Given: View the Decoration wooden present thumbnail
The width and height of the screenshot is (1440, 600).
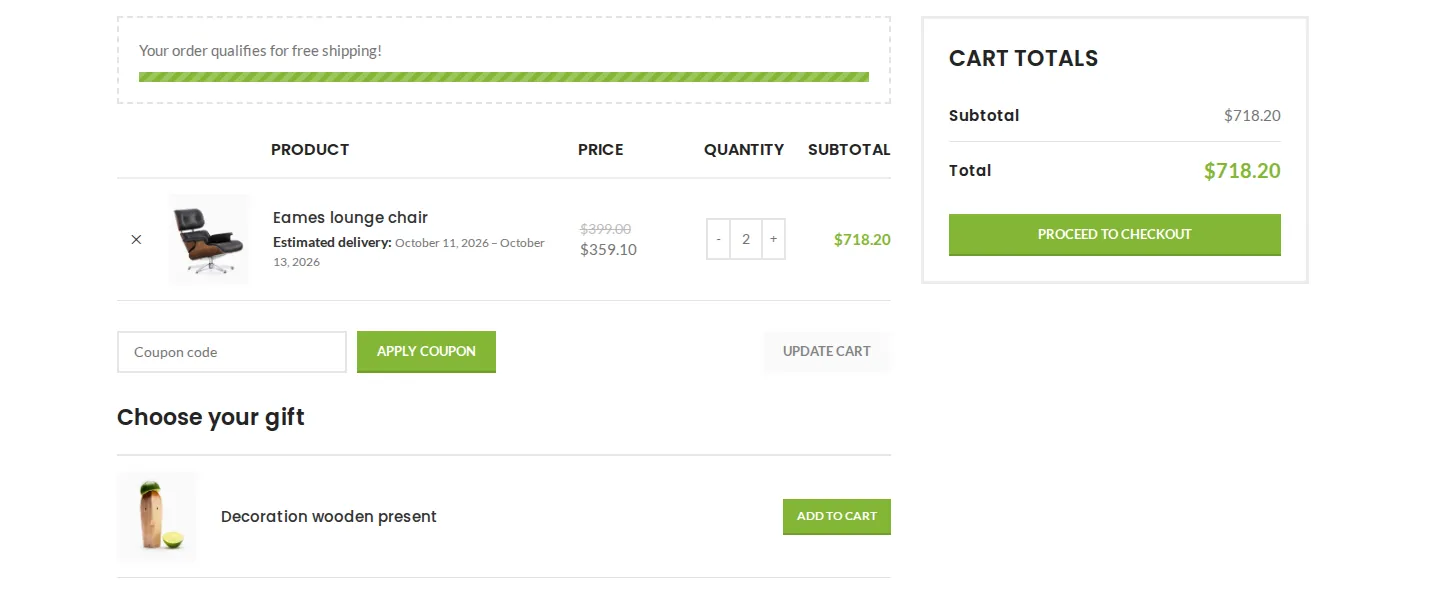Looking at the screenshot, I should pos(158,516).
